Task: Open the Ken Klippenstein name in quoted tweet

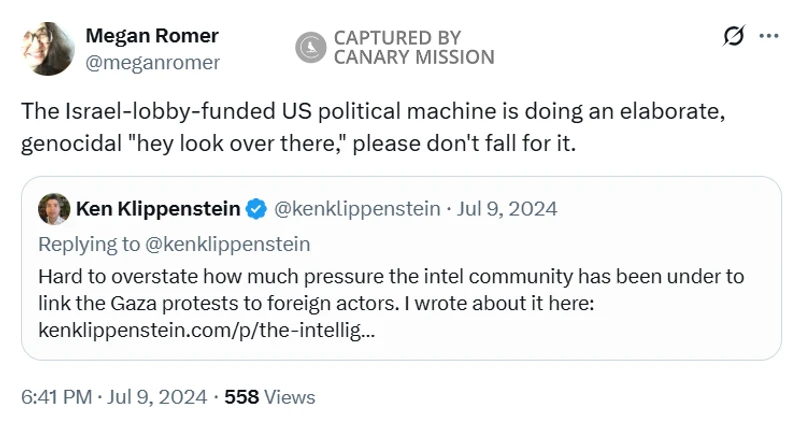Action: pos(158,209)
